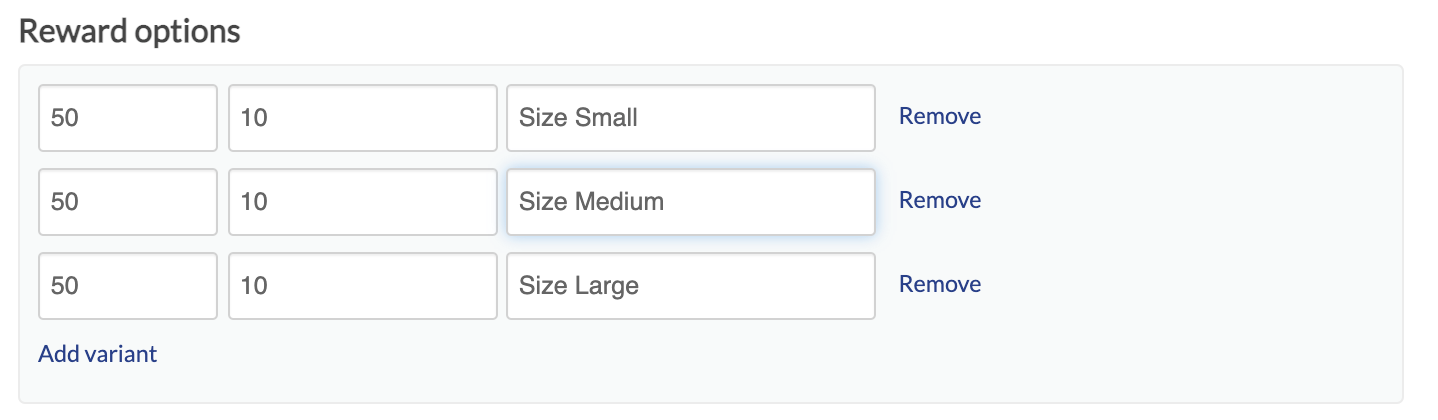
Task: Click the 50 field in the Size Large row
Action: tap(128, 286)
